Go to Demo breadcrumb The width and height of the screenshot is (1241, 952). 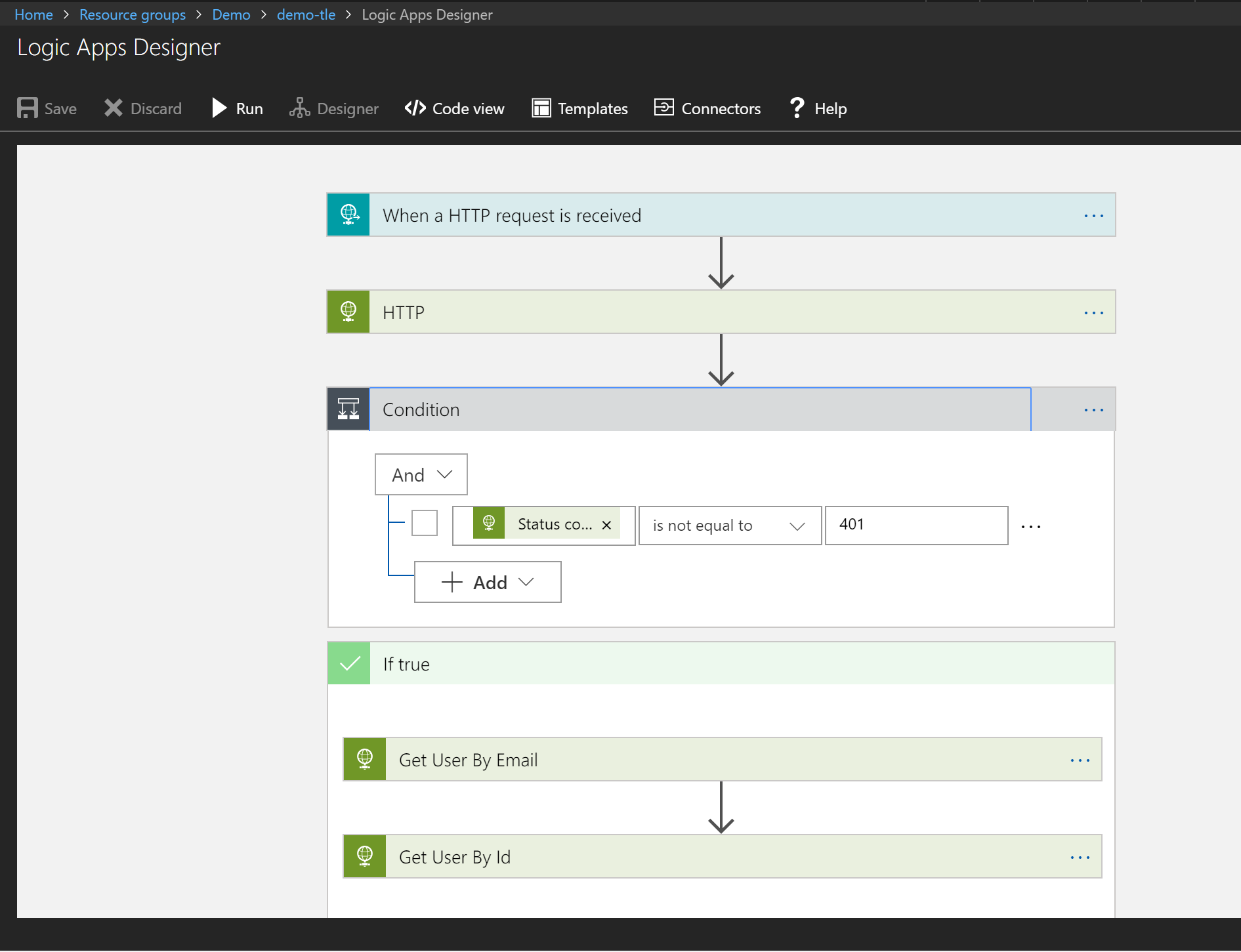click(x=231, y=14)
